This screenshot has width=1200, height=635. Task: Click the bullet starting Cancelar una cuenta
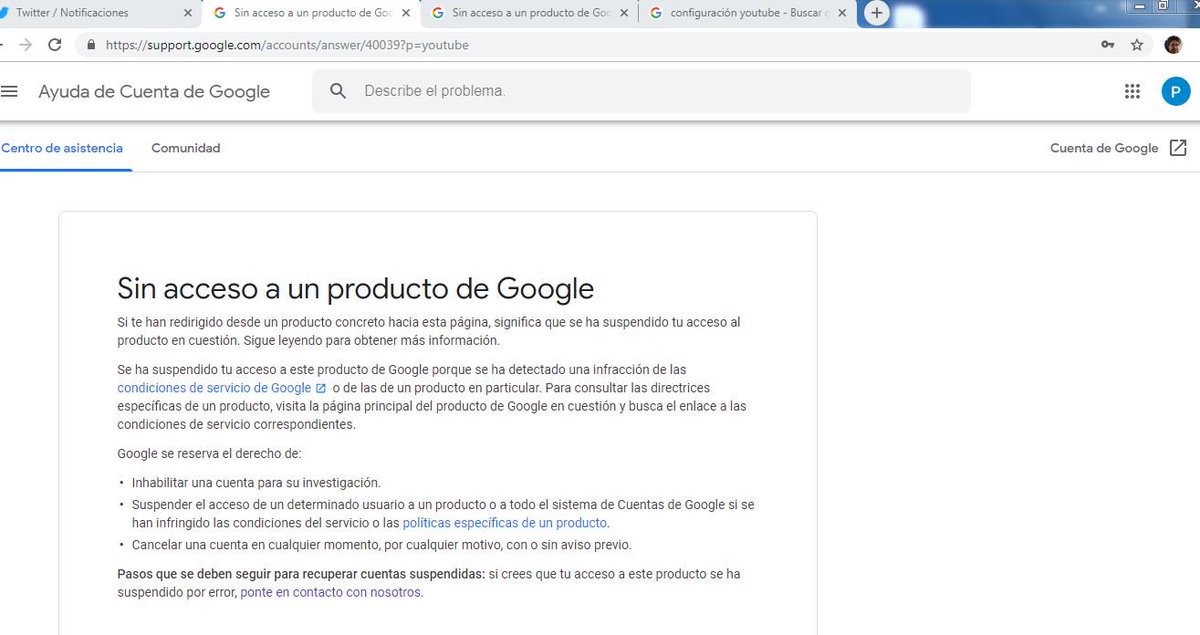(x=382, y=545)
